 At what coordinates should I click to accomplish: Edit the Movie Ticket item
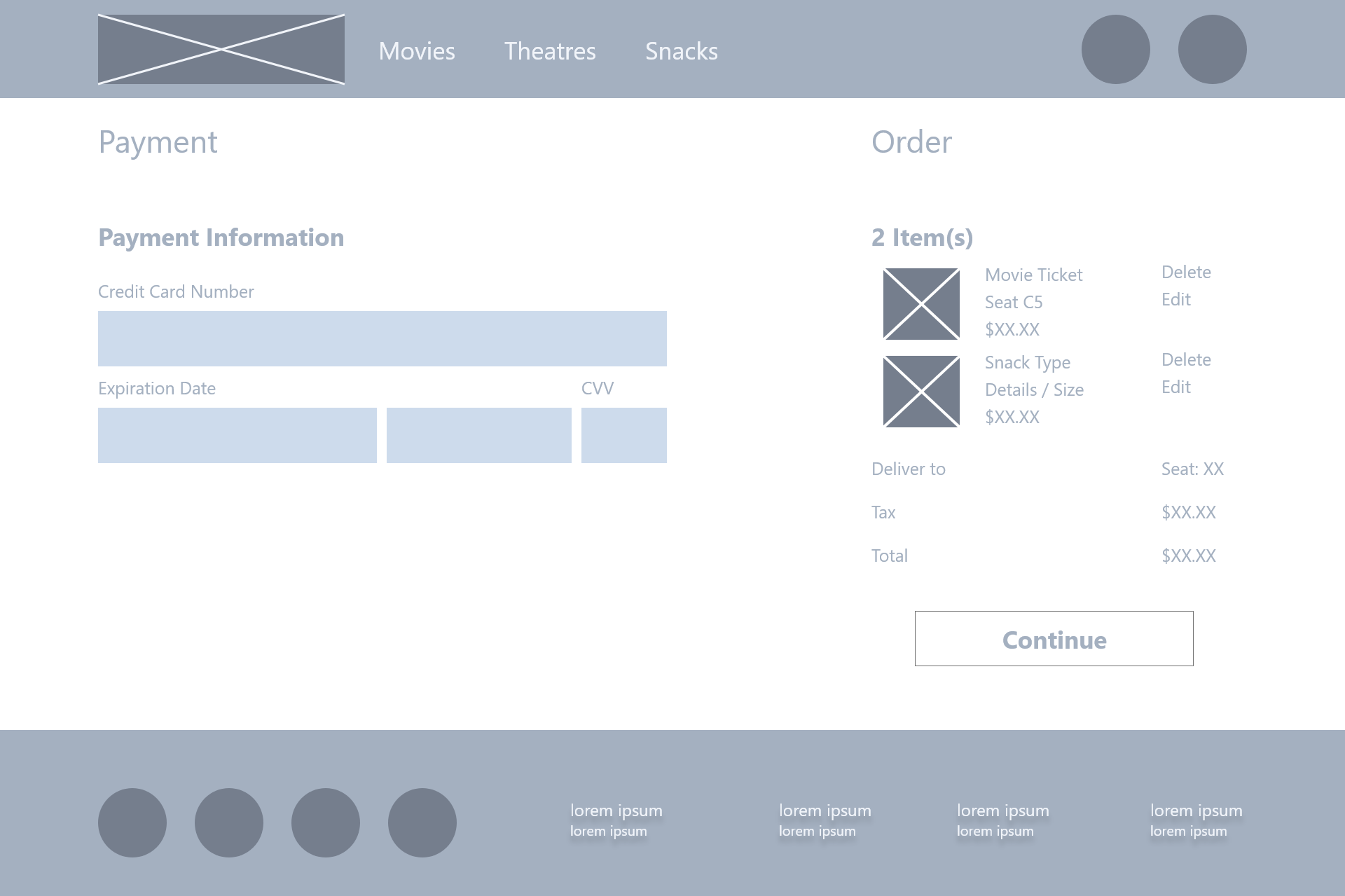pyautogui.click(x=1175, y=299)
